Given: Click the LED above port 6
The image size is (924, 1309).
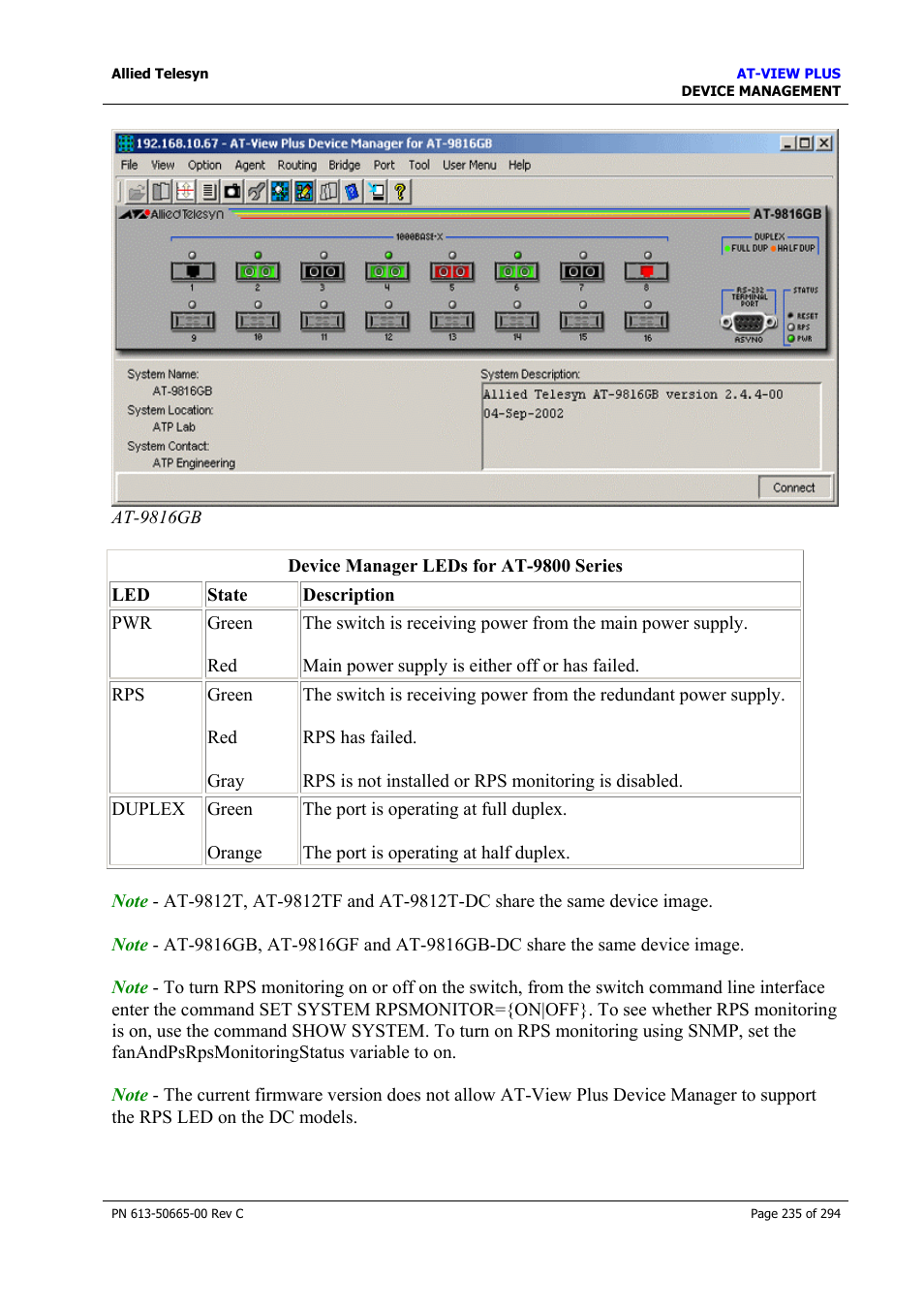Looking at the screenshot, I should tap(517, 255).
